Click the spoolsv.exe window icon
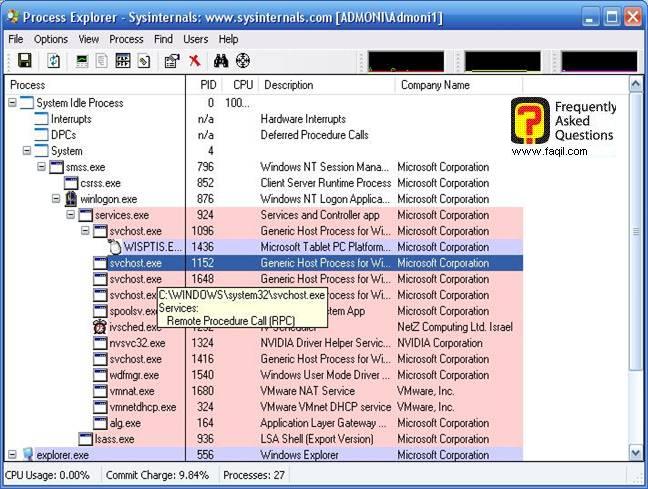Viewport: 648px width, 489px height. tap(100, 311)
